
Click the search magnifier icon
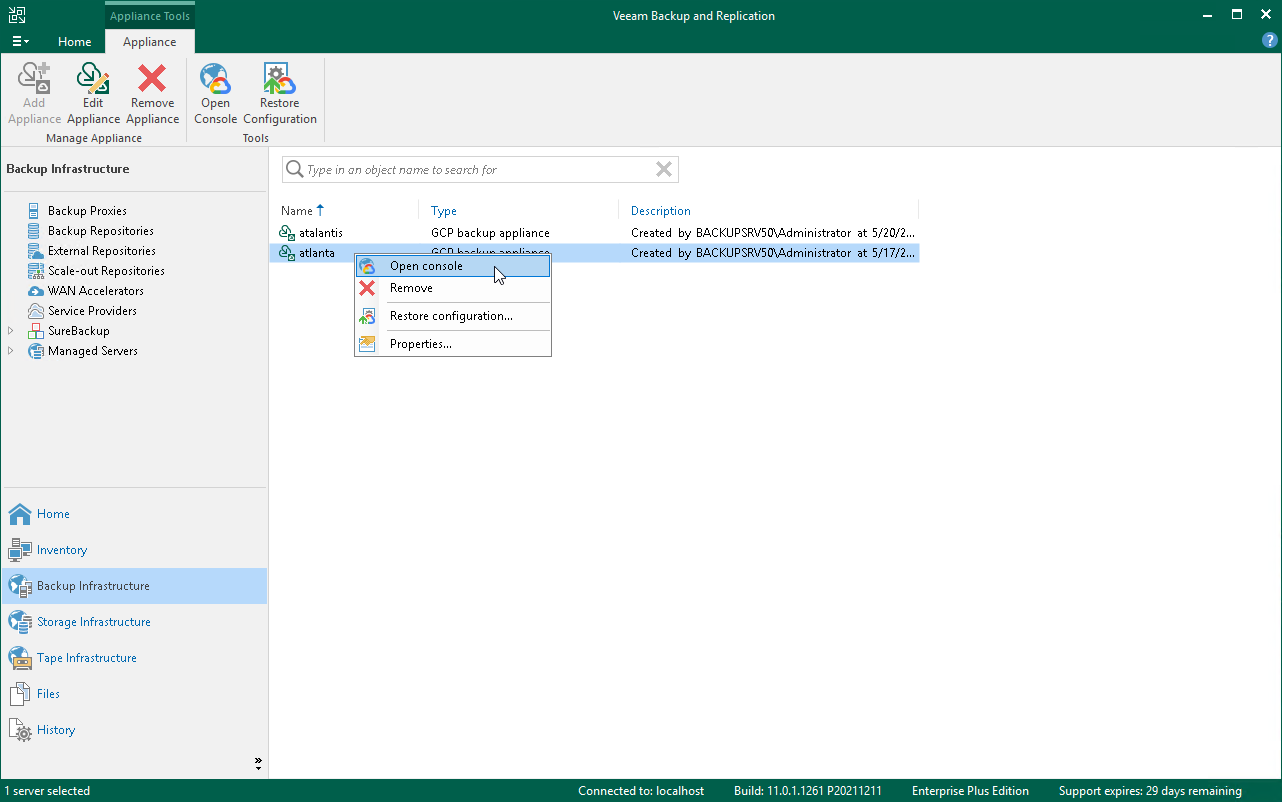click(x=294, y=170)
